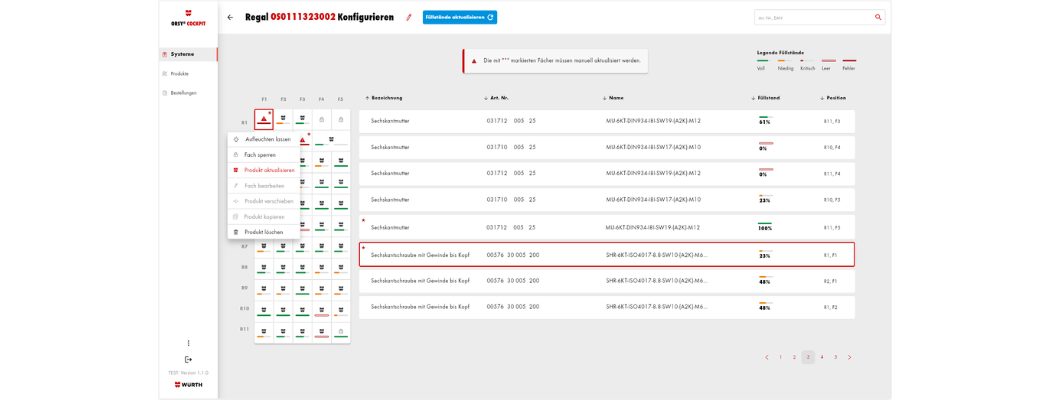Sort by Bezeichnung column header
Screen dimensions: 1050x400
(386, 98)
